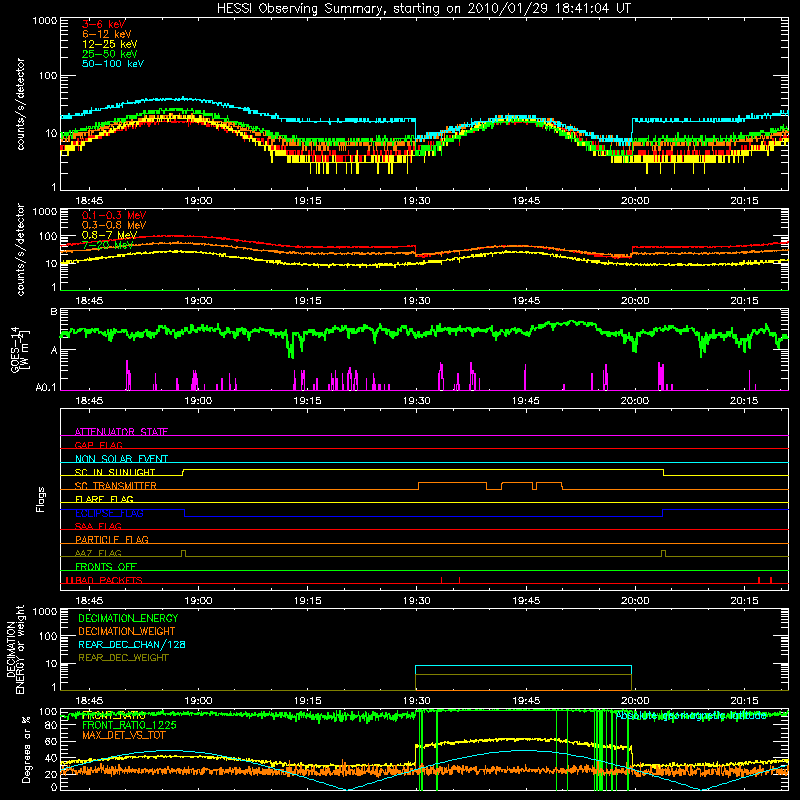The width and height of the screenshot is (800, 800).
Task: Click the 19:00 tick label under the top panel
Action: tap(198, 201)
